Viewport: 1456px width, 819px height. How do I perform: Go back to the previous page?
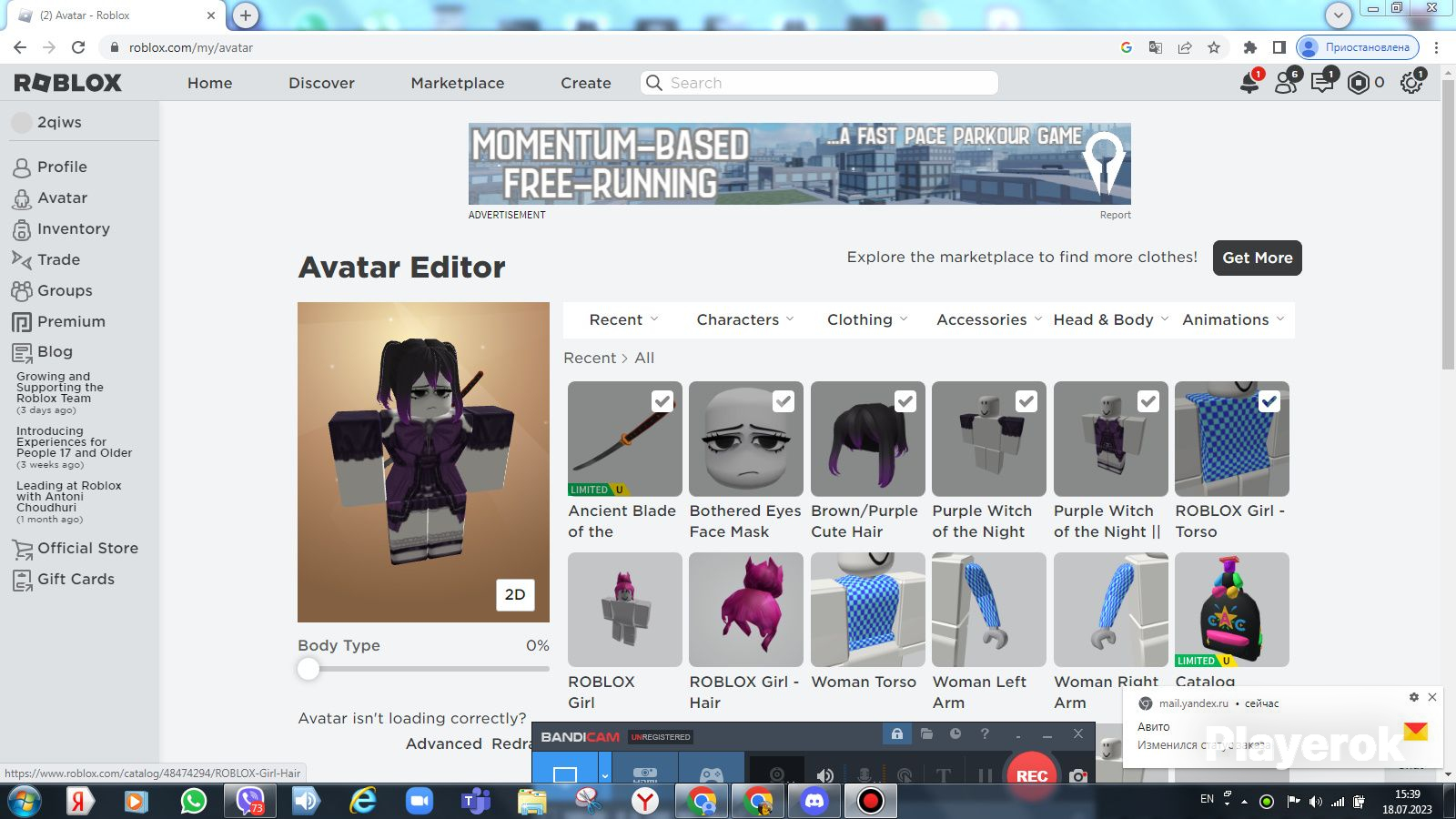20,47
